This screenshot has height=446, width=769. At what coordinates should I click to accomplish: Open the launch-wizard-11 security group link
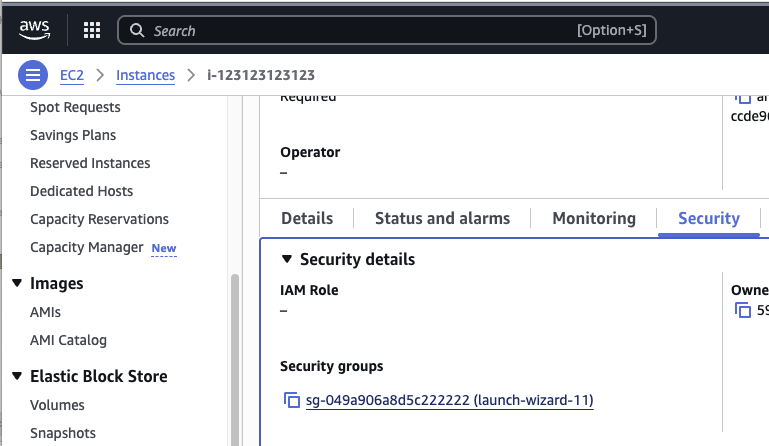[449, 400]
